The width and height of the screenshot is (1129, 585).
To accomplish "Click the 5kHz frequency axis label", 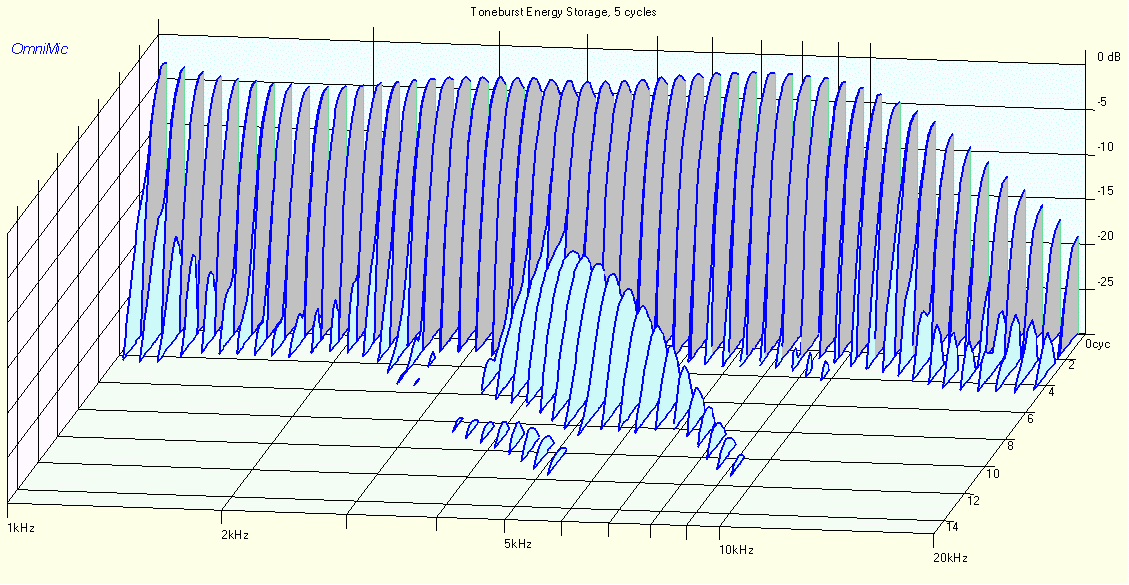I will pyautogui.click(x=518, y=544).
